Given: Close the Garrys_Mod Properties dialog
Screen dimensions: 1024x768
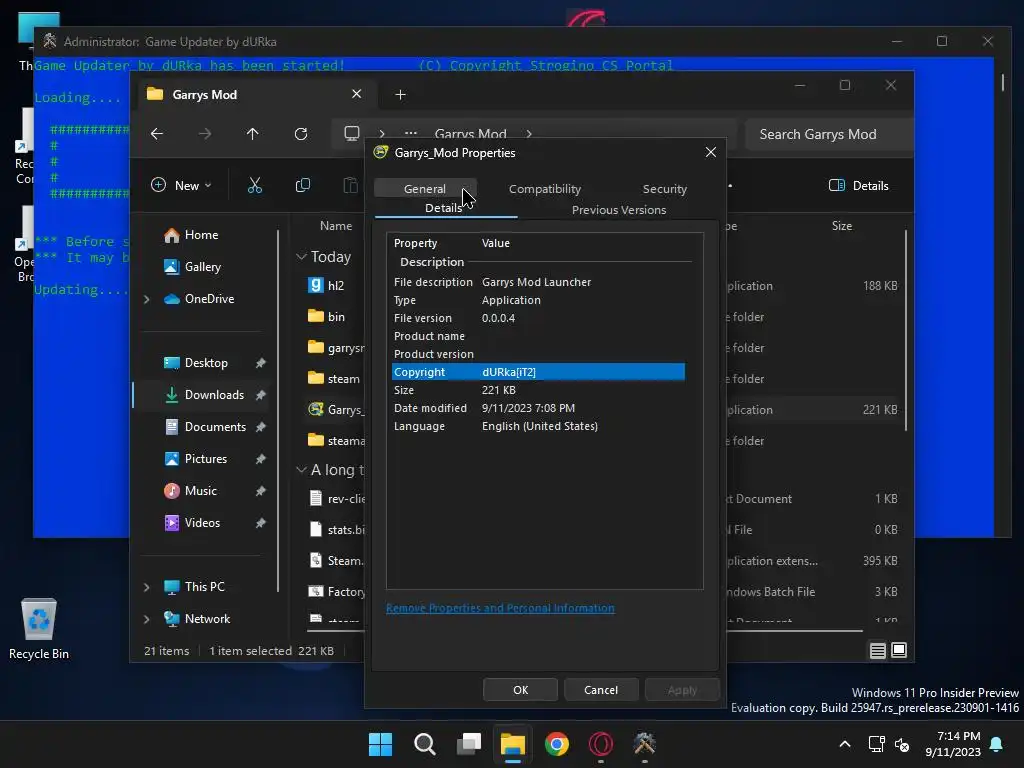Looking at the screenshot, I should pyautogui.click(x=711, y=152).
